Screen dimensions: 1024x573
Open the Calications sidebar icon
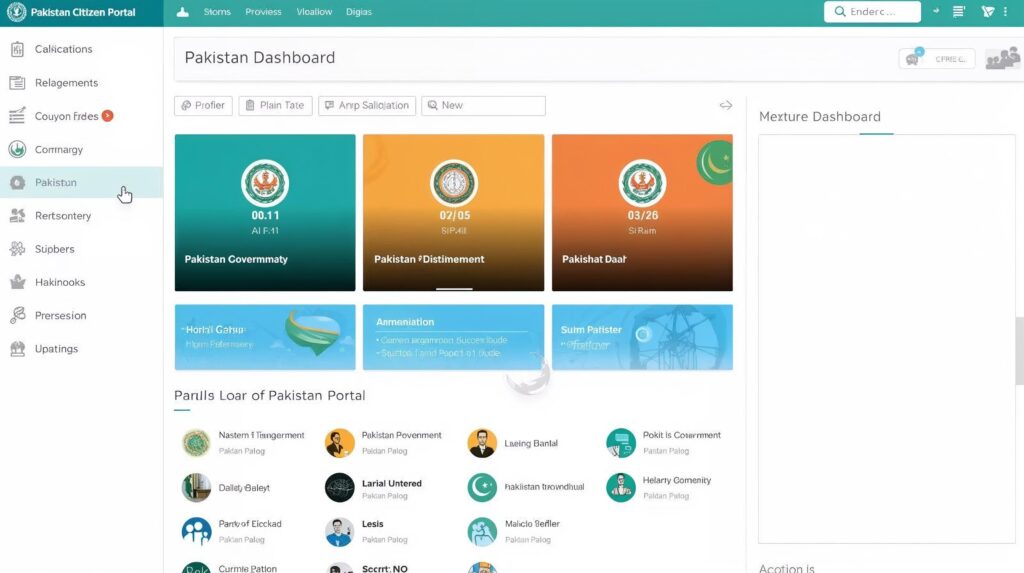(18, 49)
